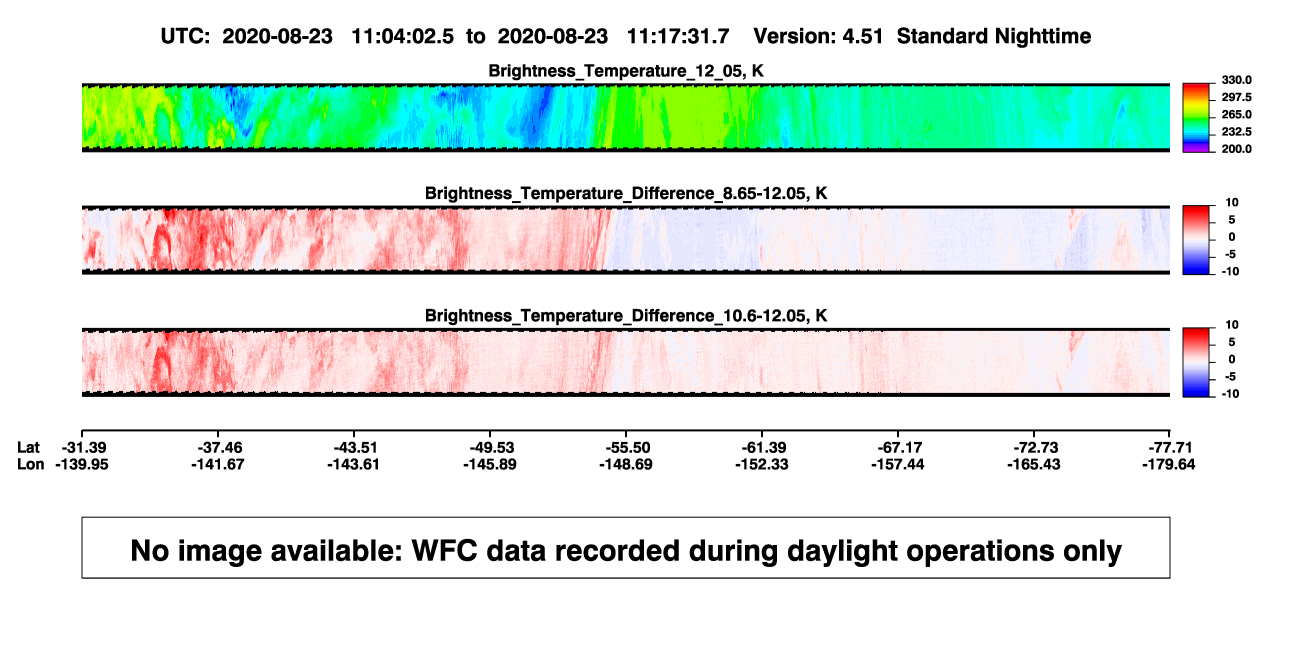Click the No image available WFC message box
The height and width of the screenshot is (667, 1300).
click(626, 547)
